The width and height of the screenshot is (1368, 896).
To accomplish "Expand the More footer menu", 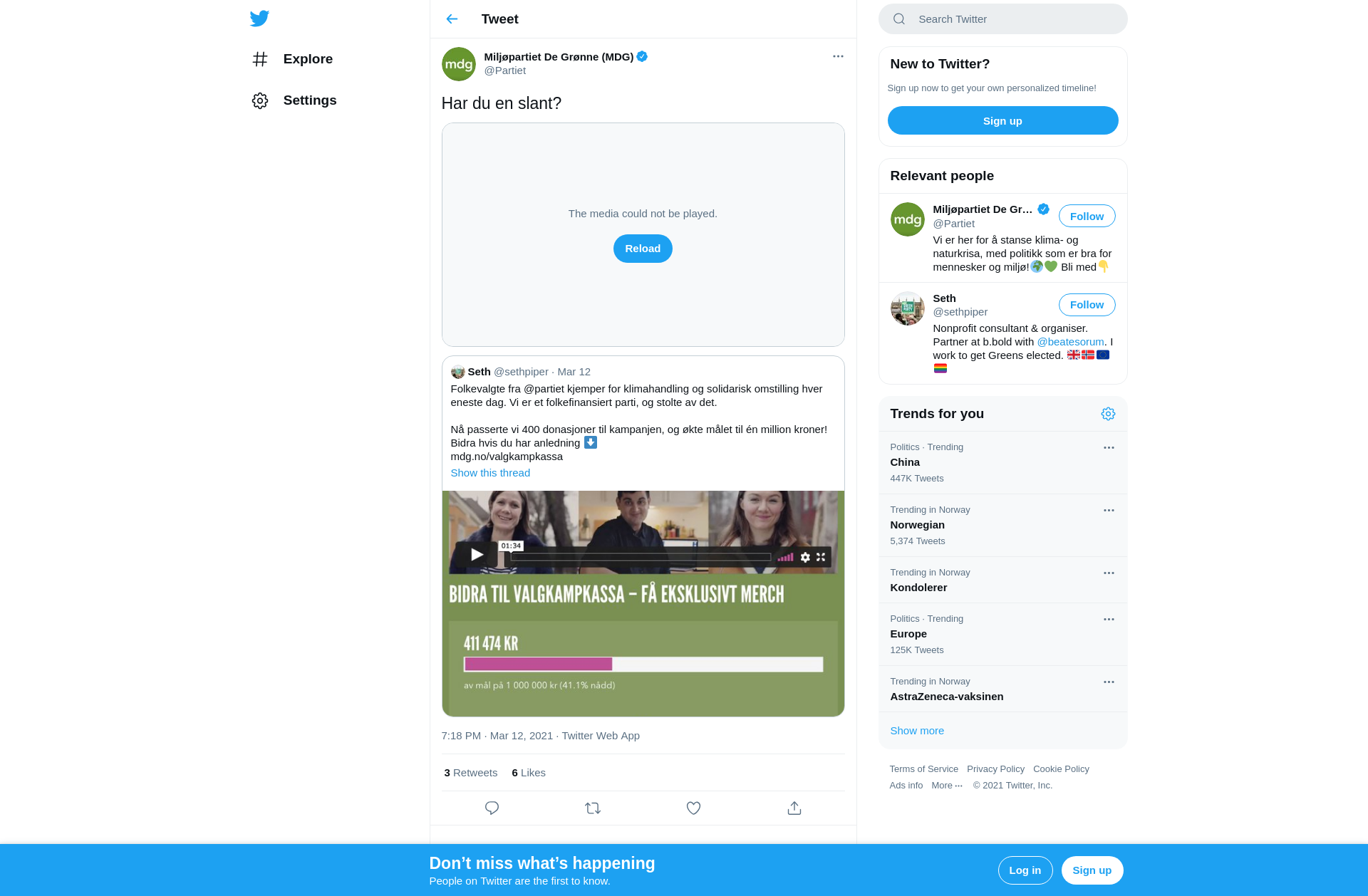I will (947, 786).
